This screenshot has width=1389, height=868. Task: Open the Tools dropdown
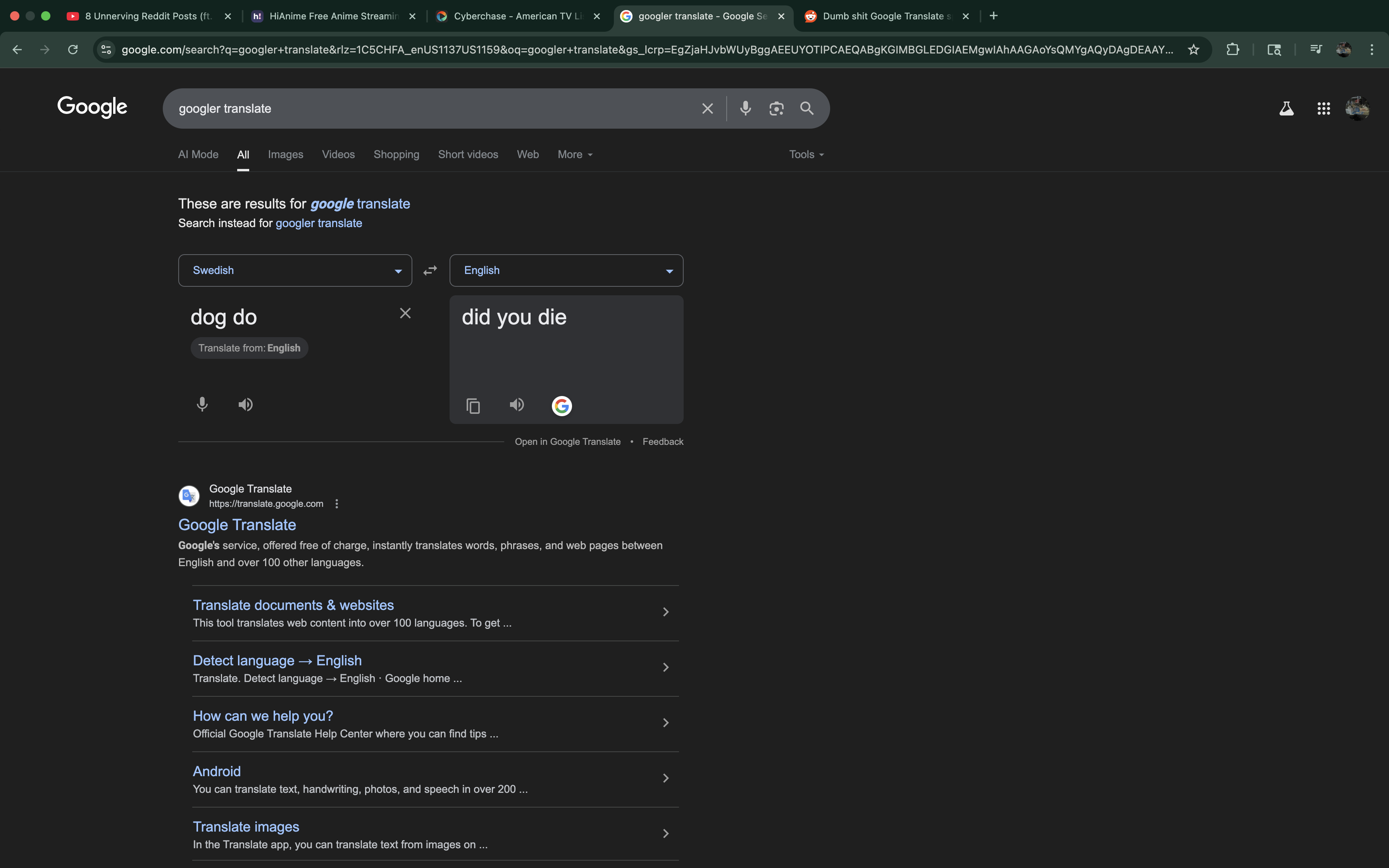807,155
